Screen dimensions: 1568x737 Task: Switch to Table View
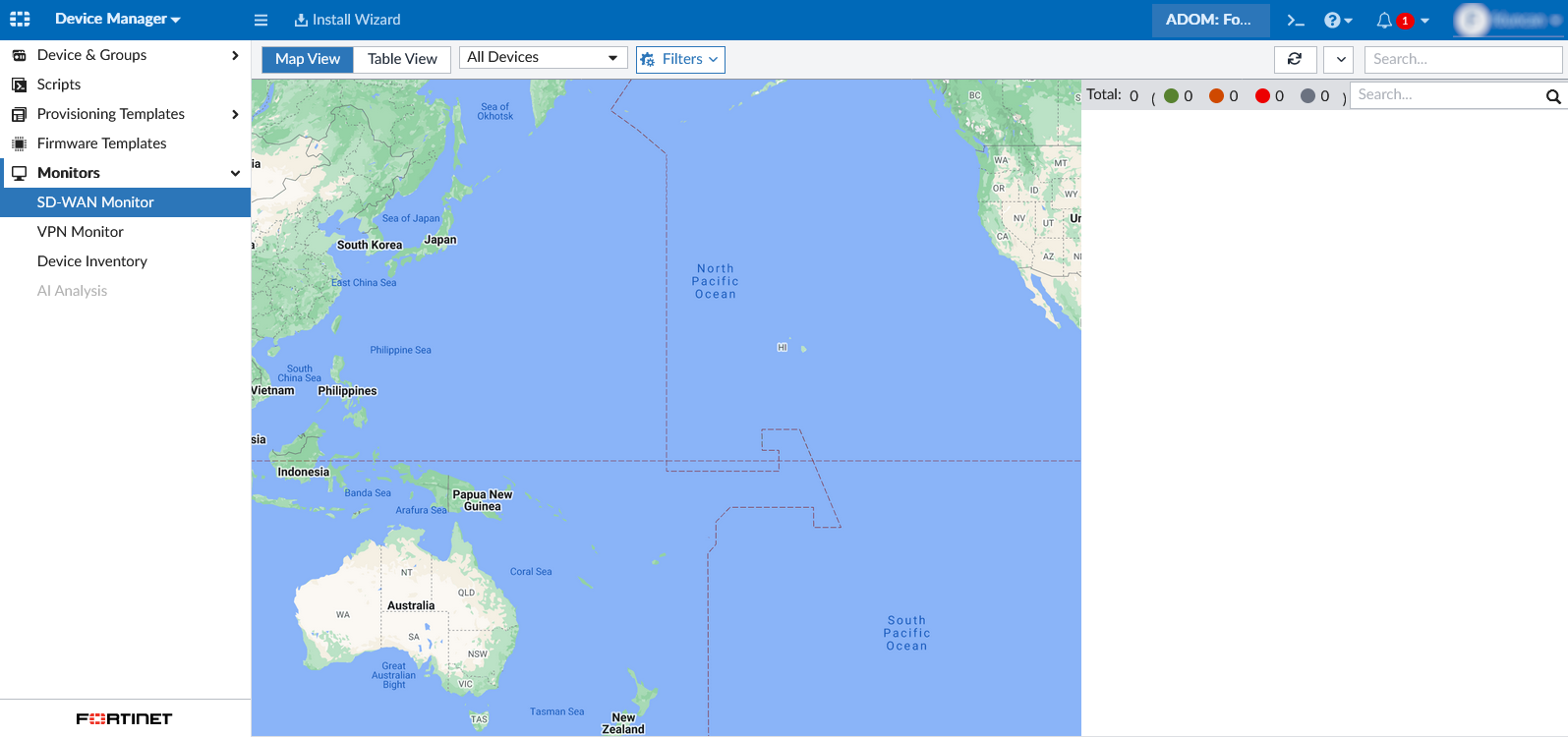point(402,59)
